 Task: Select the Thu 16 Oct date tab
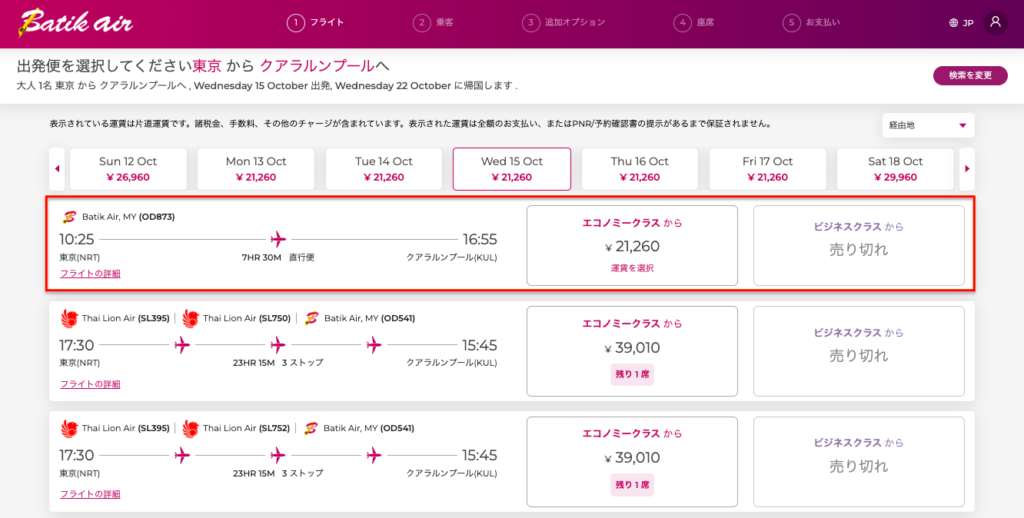click(x=640, y=169)
